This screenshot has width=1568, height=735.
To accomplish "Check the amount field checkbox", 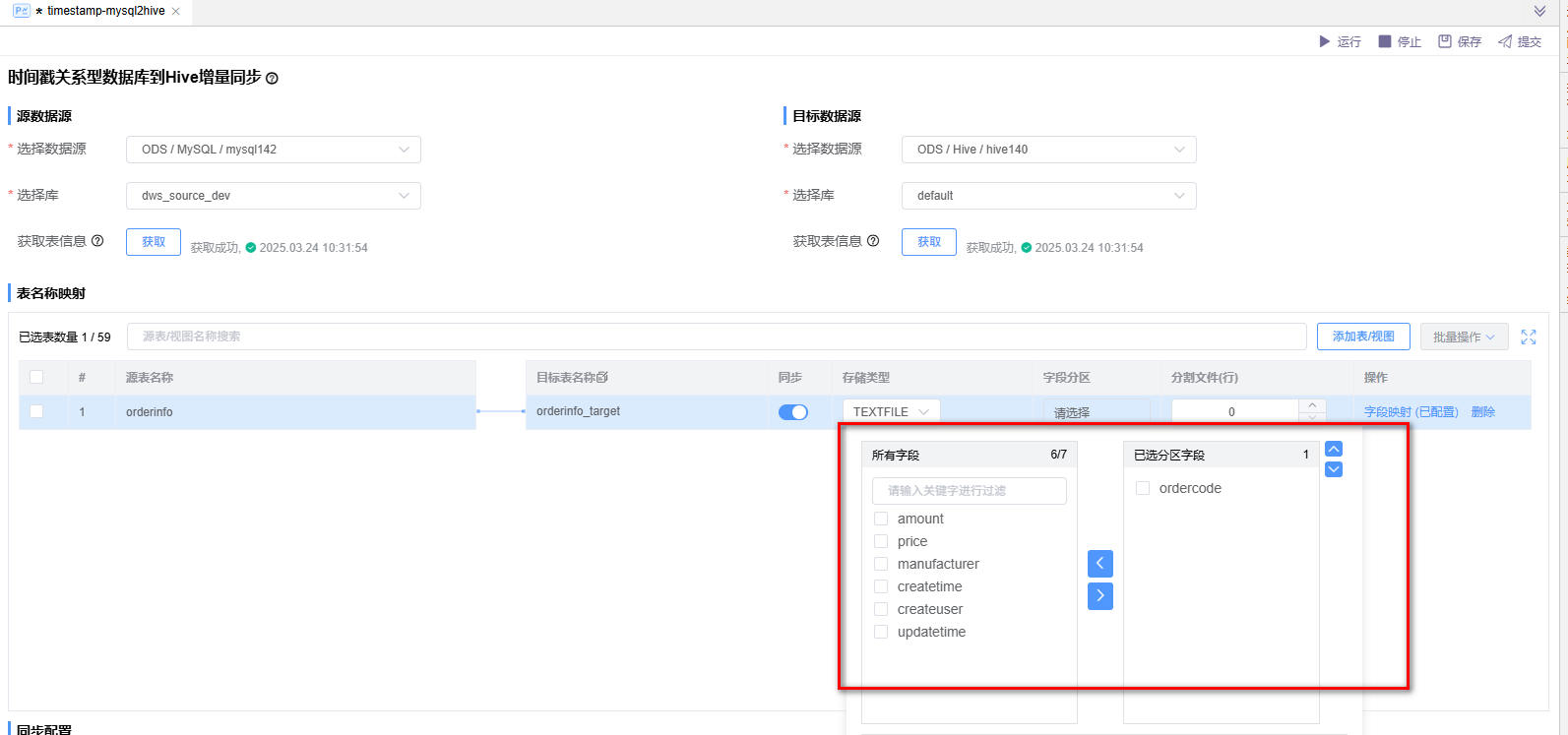I will (881, 519).
